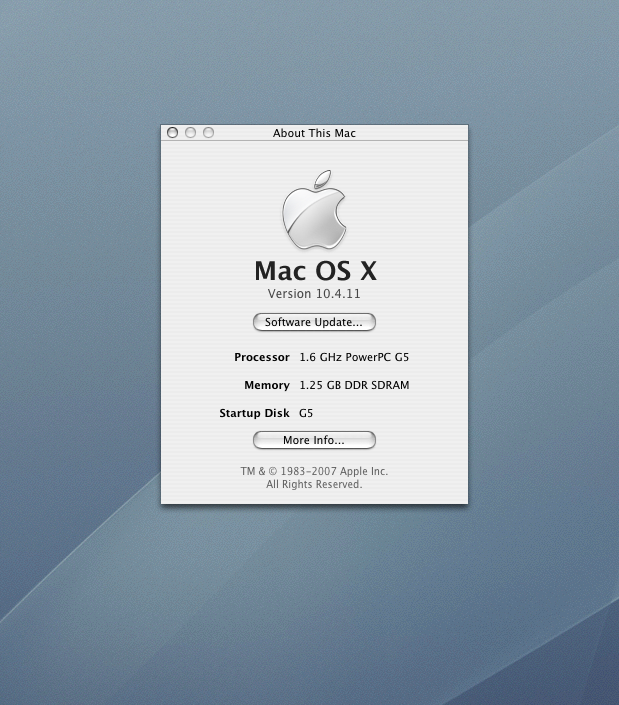Click the Mac OS X heading
Viewport: 619px width, 705px height.
click(x=315, y=271)
